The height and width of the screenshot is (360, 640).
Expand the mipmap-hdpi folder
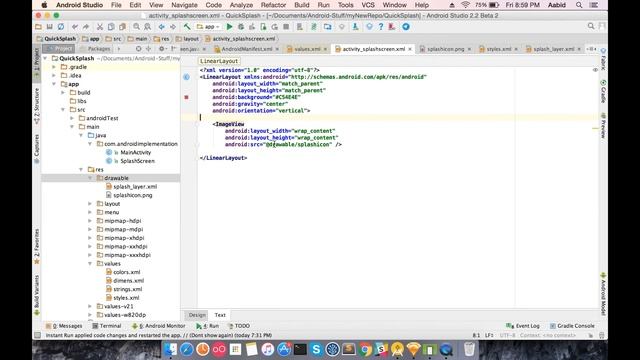[x=90, y=221]
